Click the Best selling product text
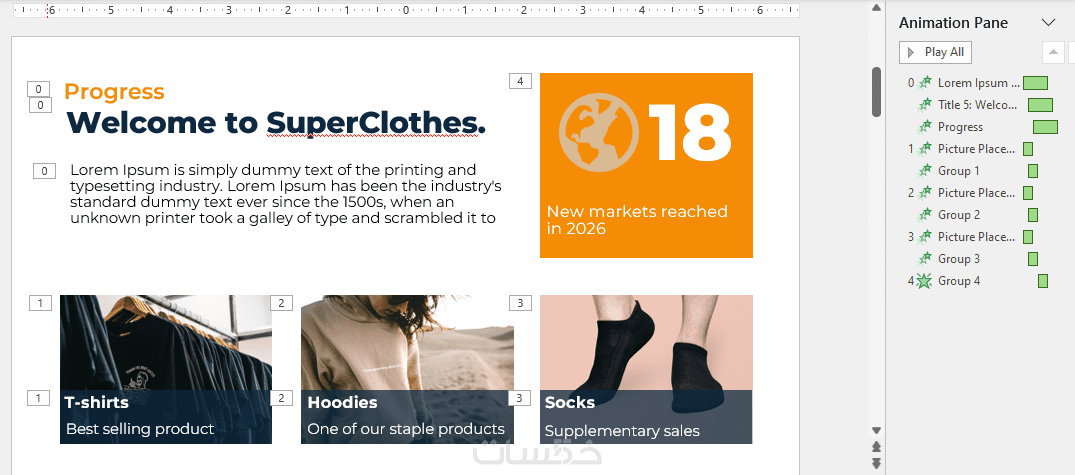Image resolution: width=1075 pixels, height=475 pixels. 140,429
